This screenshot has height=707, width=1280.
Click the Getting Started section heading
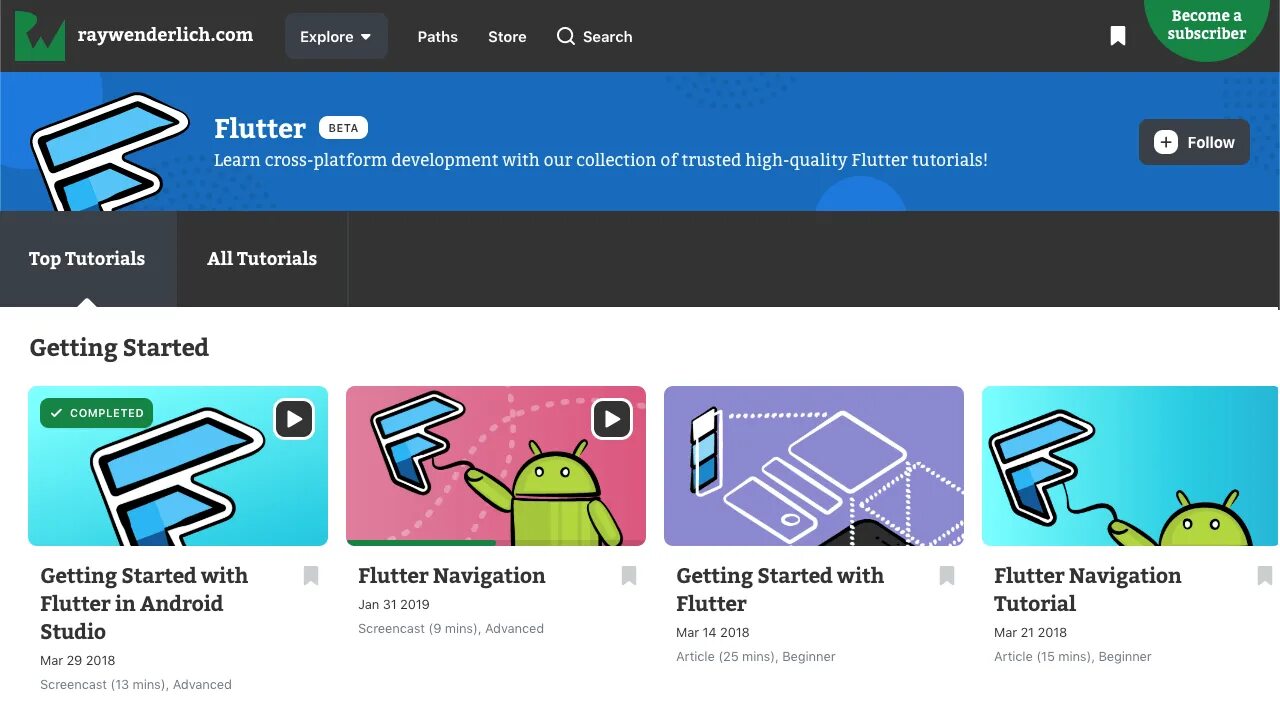119,348
